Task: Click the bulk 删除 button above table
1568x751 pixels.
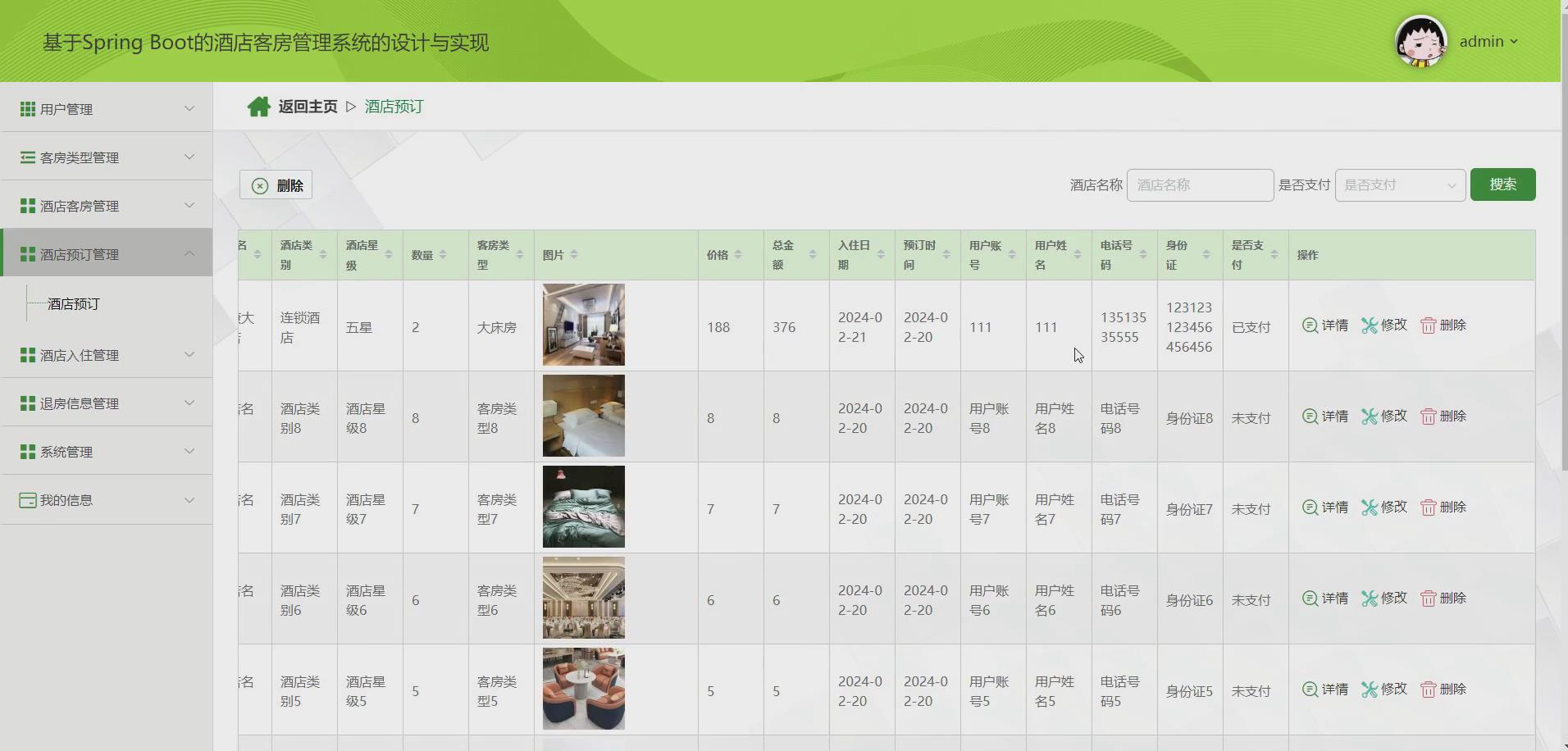Action: click(x=276, y=185)
